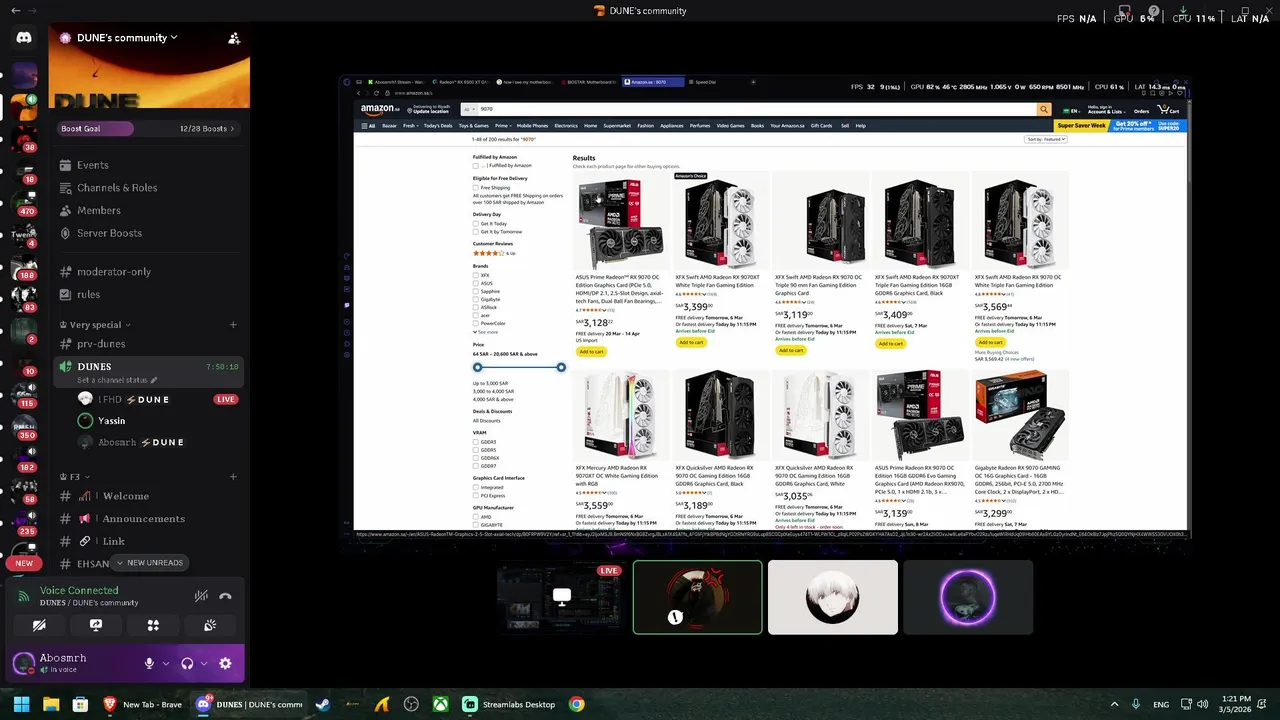Check the Sapphire brand checkbox
Screen dimensions: 1280x720
click(476, 291)
